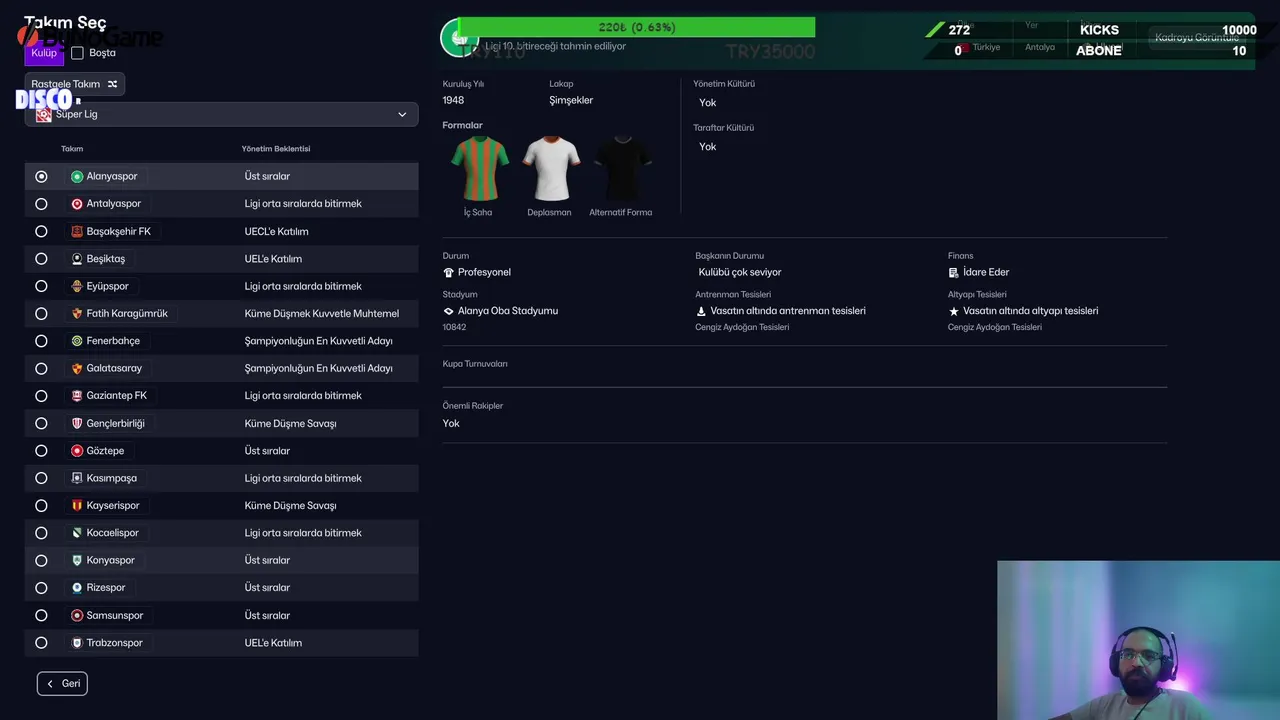This screenshot has width=1280, height=720.
Task: Click the green donation progress bar
Action: 637,28
